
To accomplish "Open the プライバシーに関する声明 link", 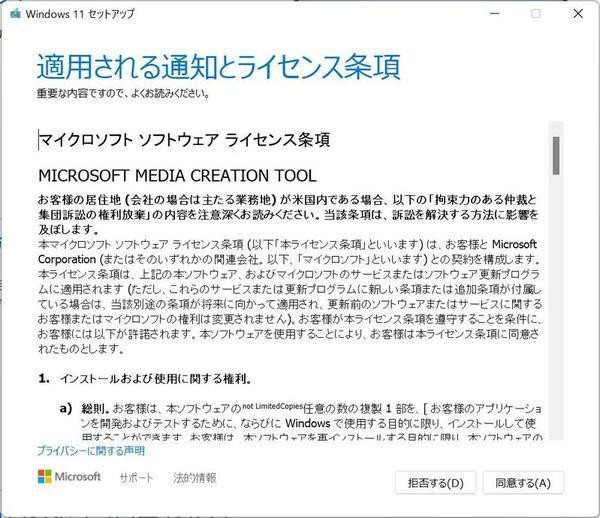I will click(91, 451).
